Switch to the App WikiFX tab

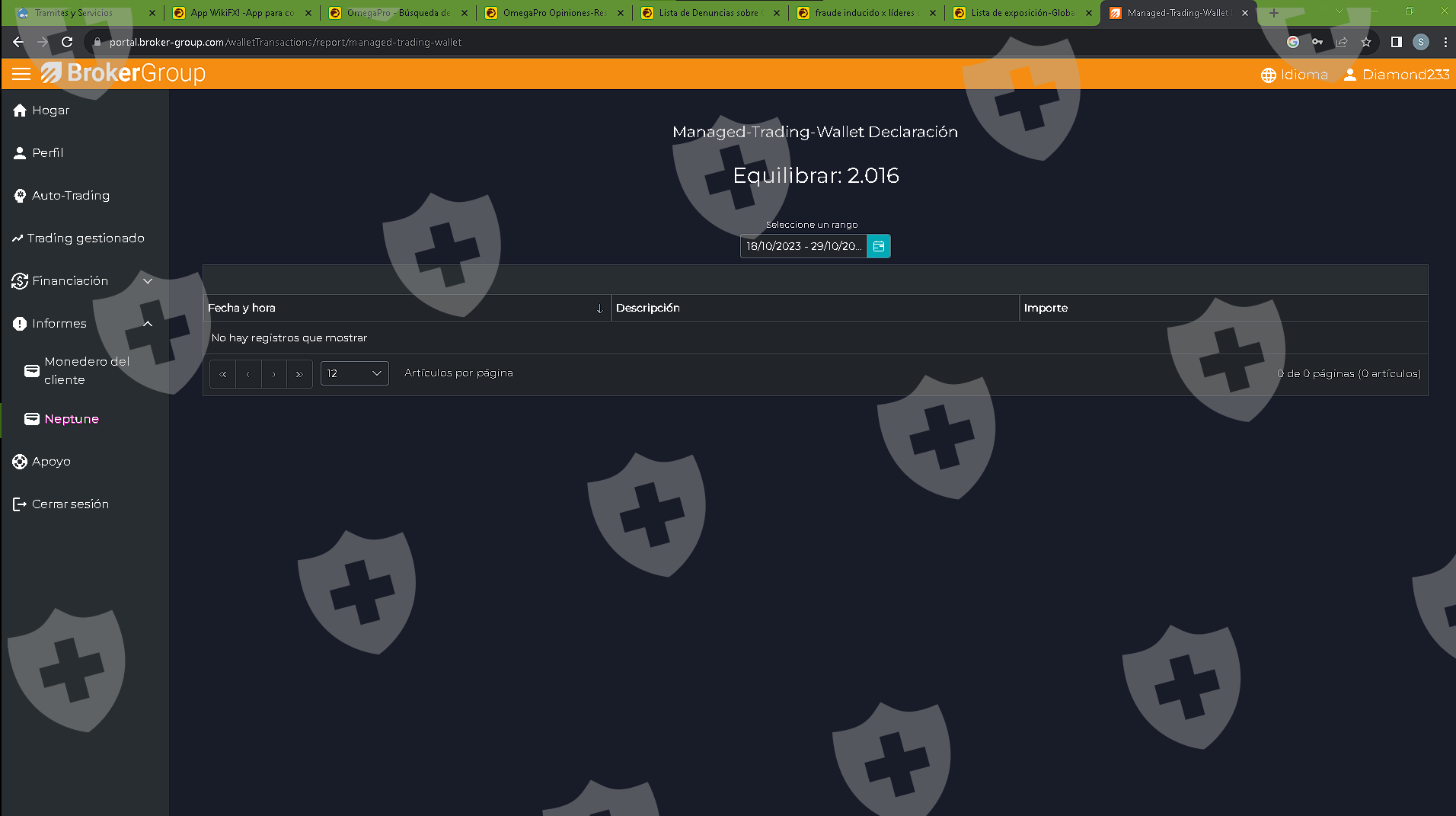pos(242,13)
